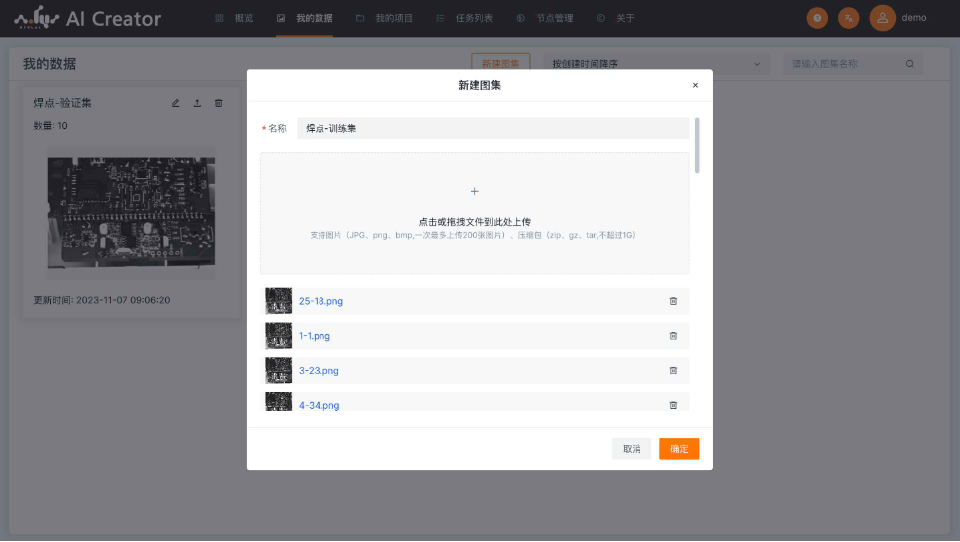Open the demo user avatar menu
960x542 pixels.
tap(882, 18)
